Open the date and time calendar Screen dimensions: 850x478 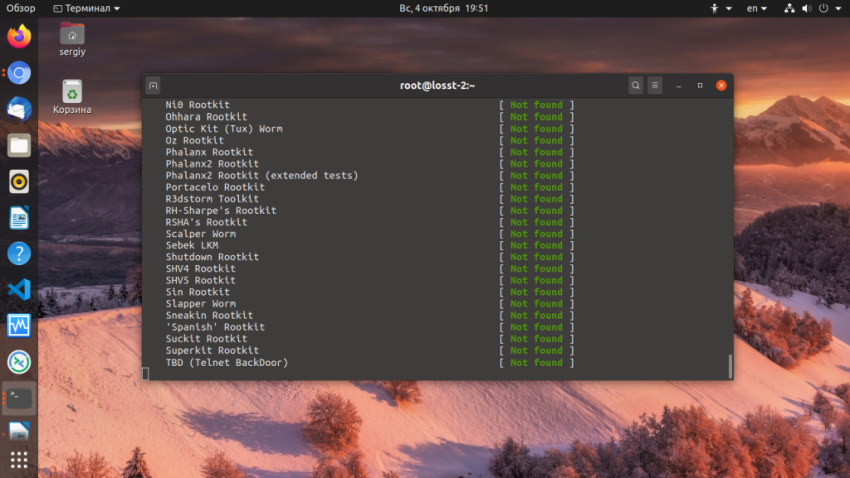443,8
